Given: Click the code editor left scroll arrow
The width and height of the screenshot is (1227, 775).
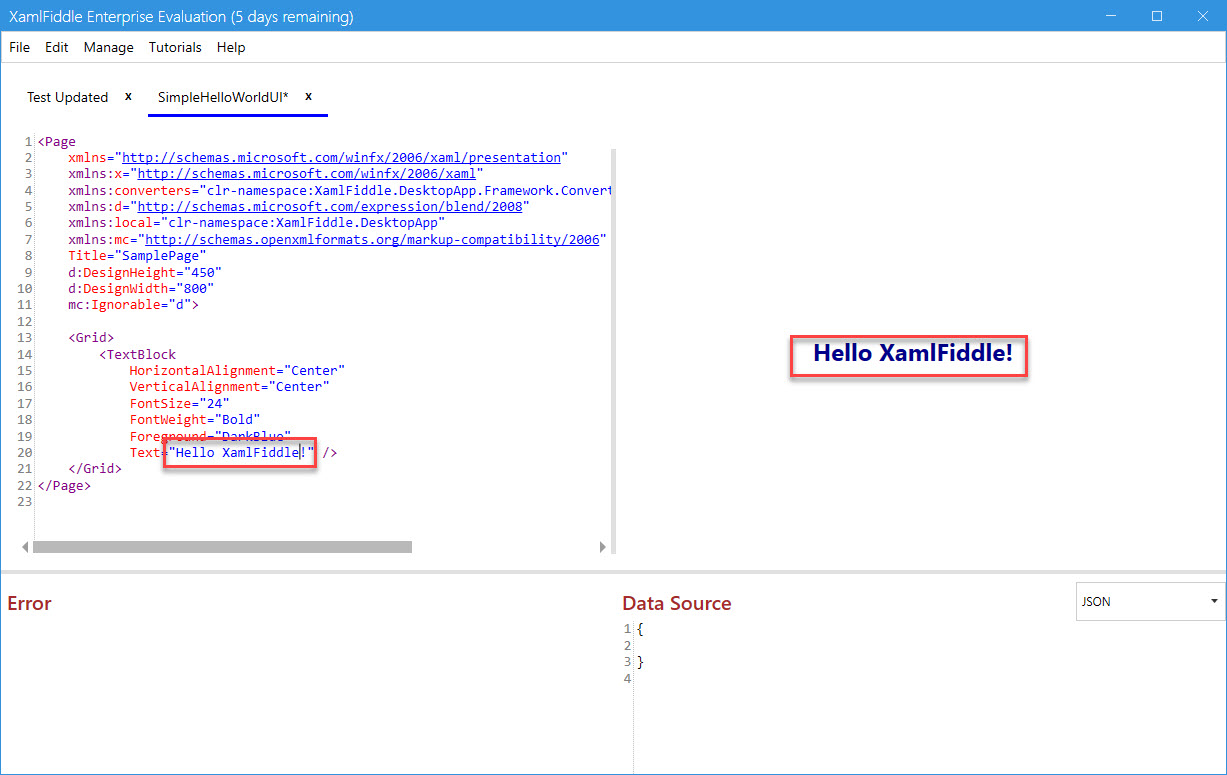Looking at the screenshot, I should (26, 547).
